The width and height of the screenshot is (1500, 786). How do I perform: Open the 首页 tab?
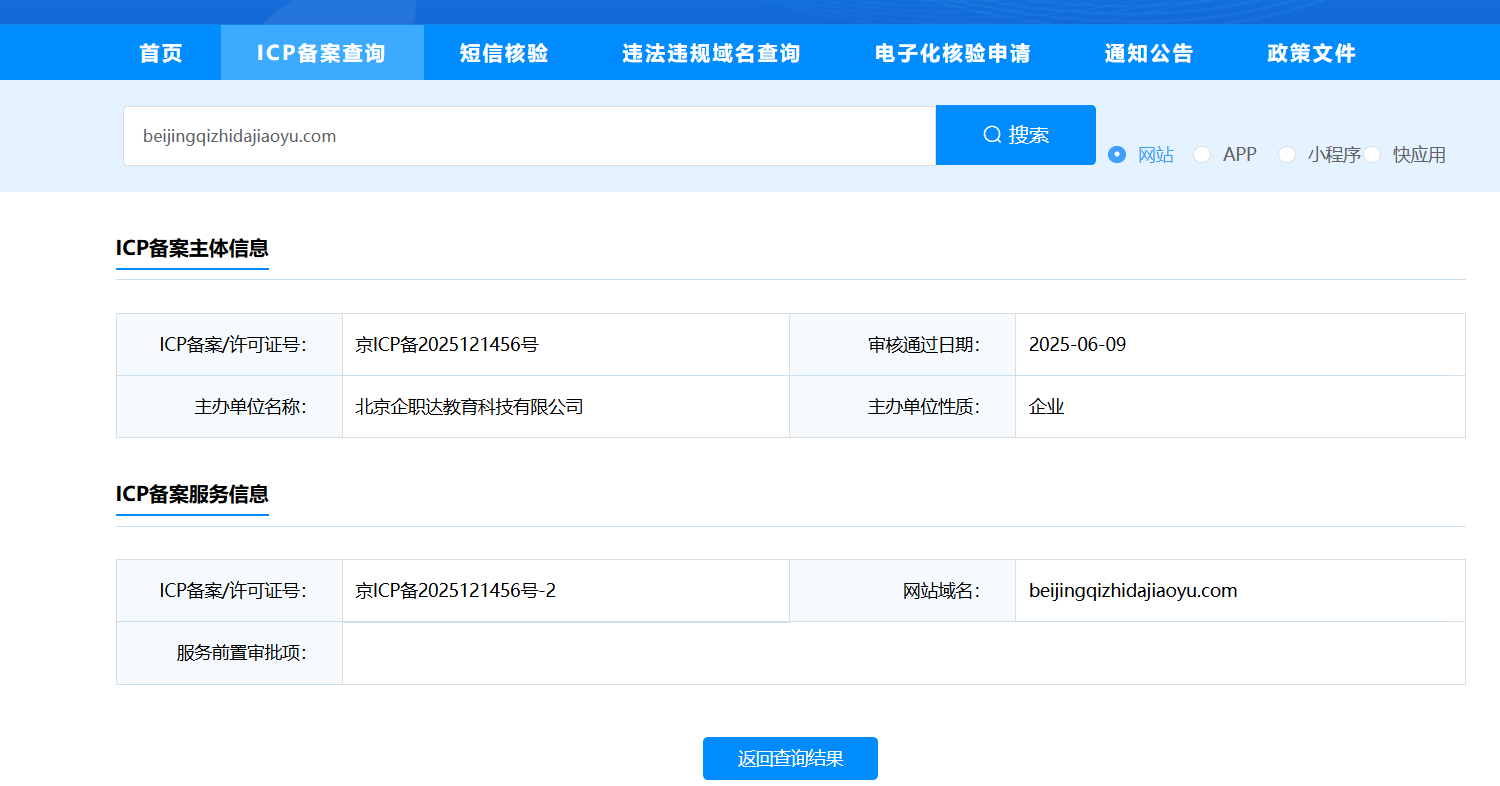161,53
